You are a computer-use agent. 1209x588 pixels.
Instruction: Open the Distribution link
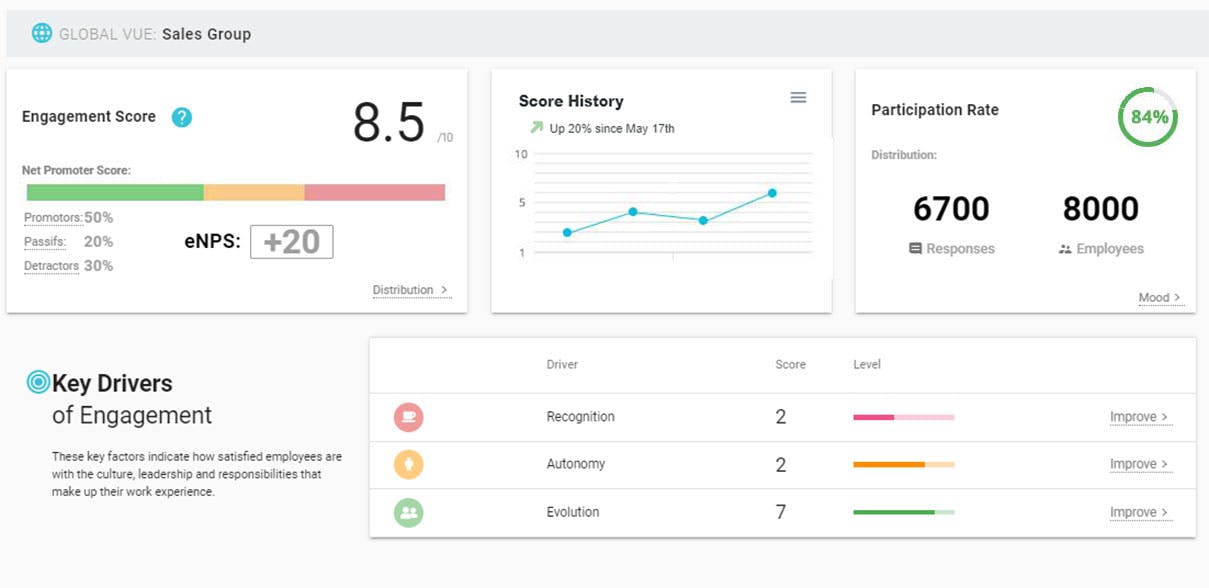[x=410, y=290]
